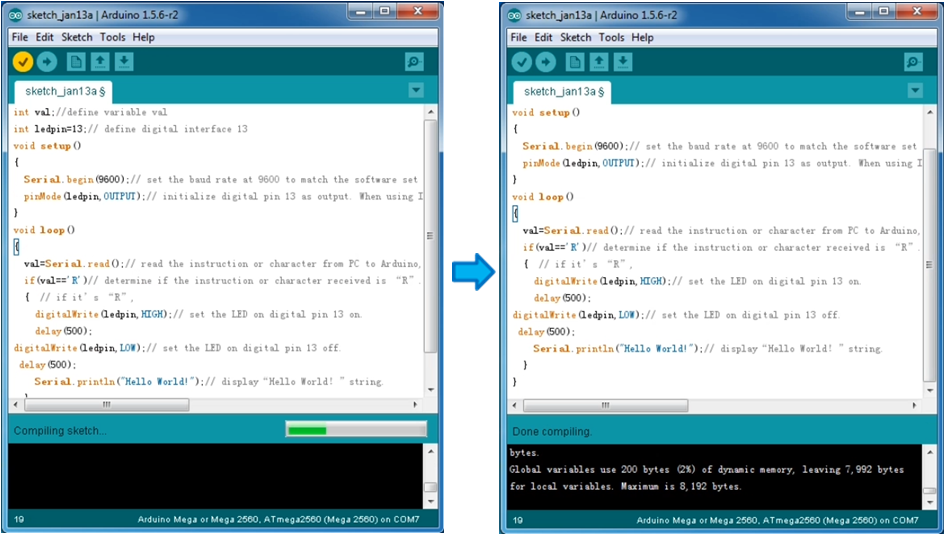
Task: Open Help menu in left window
Action: click(x=143, y=37)
